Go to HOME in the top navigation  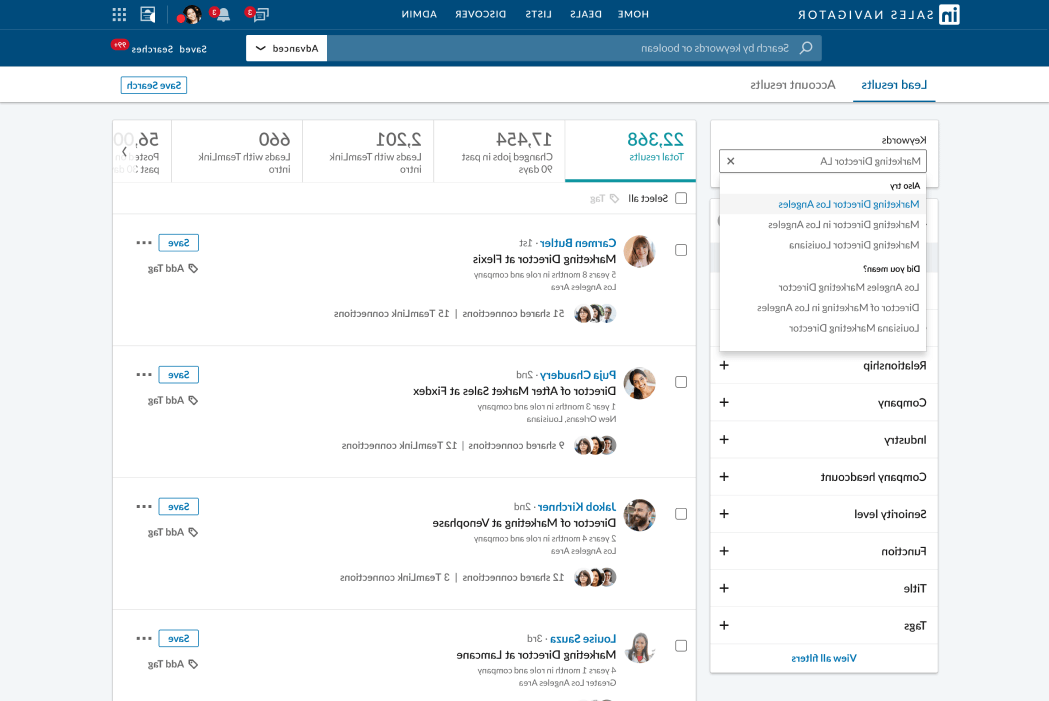click(633, 14)
